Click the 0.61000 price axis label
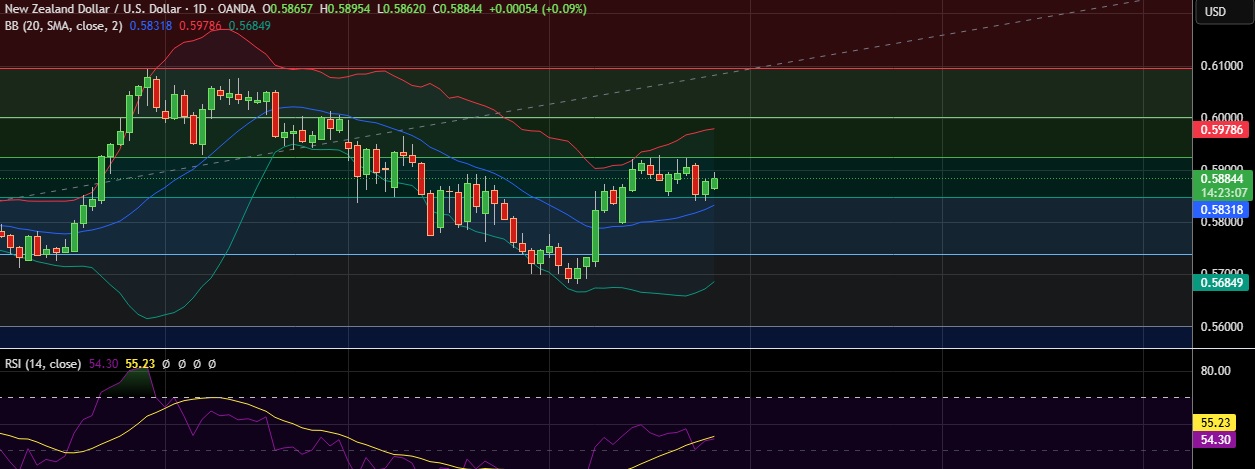This screenshot has width=1255, height=469. coord(1221,66)
